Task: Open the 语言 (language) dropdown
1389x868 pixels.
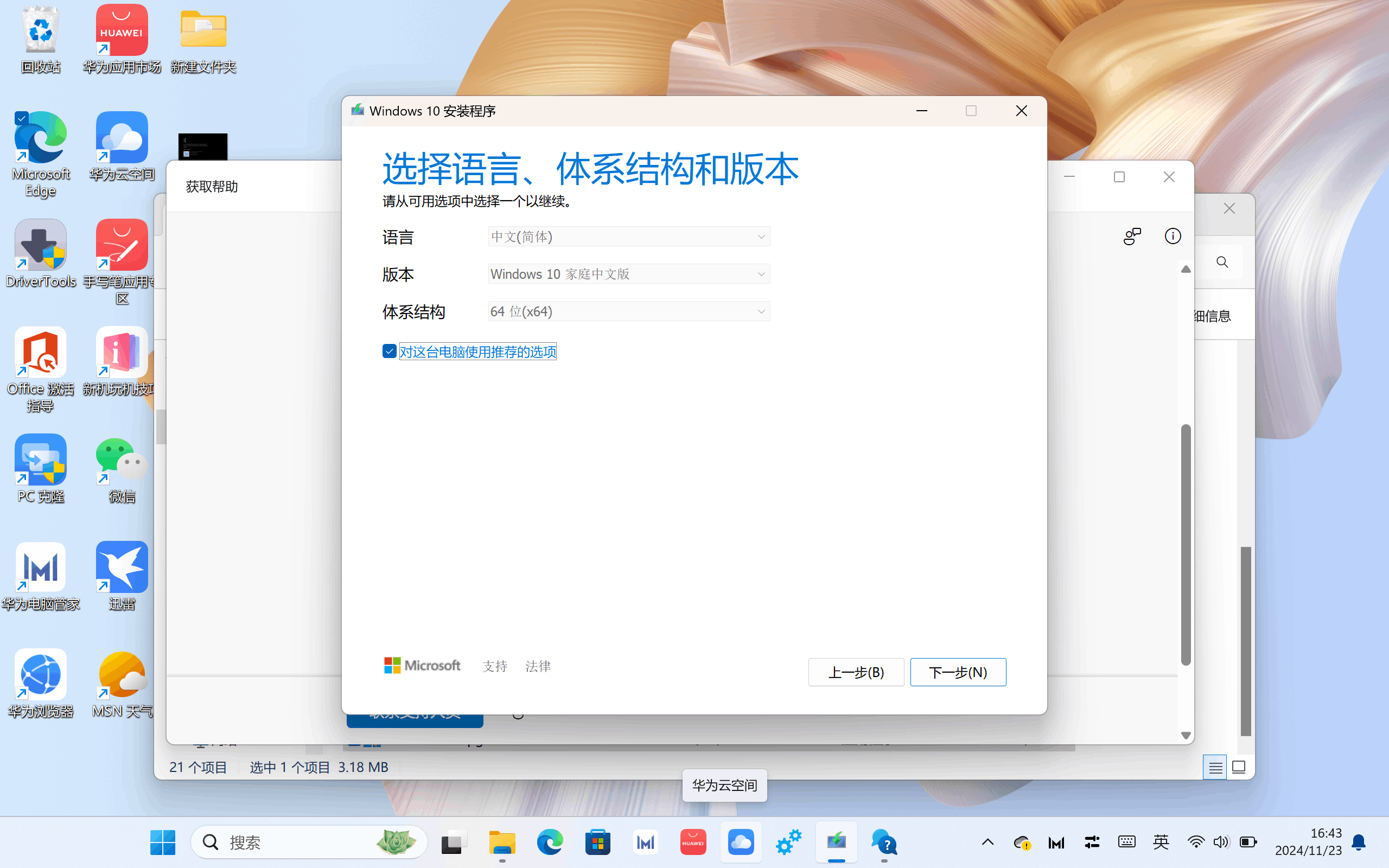Action: coord(628,237)
